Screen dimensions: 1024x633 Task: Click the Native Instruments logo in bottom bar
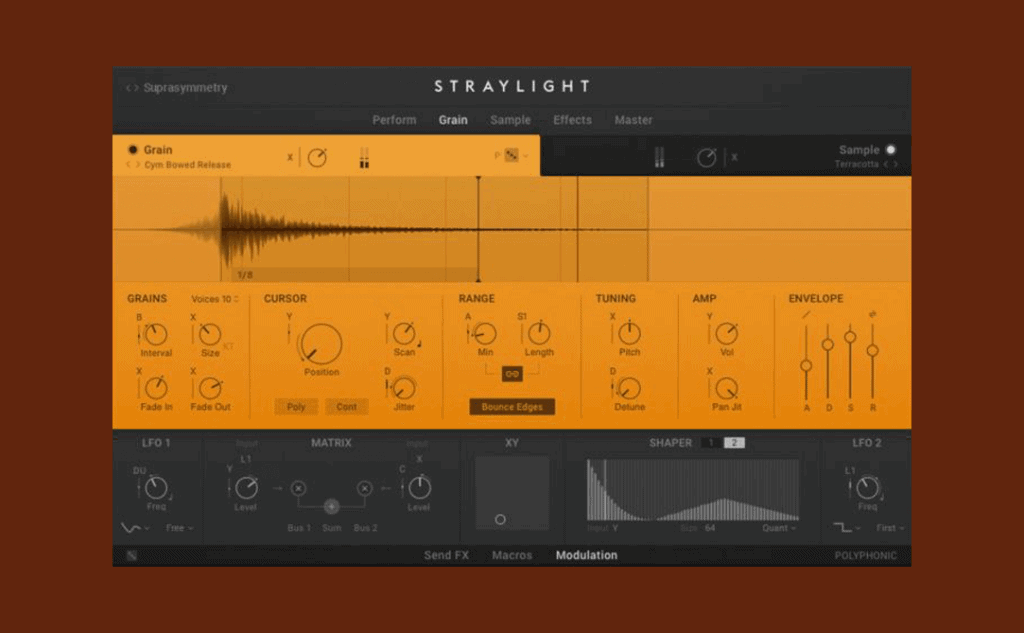coord(132,556)
